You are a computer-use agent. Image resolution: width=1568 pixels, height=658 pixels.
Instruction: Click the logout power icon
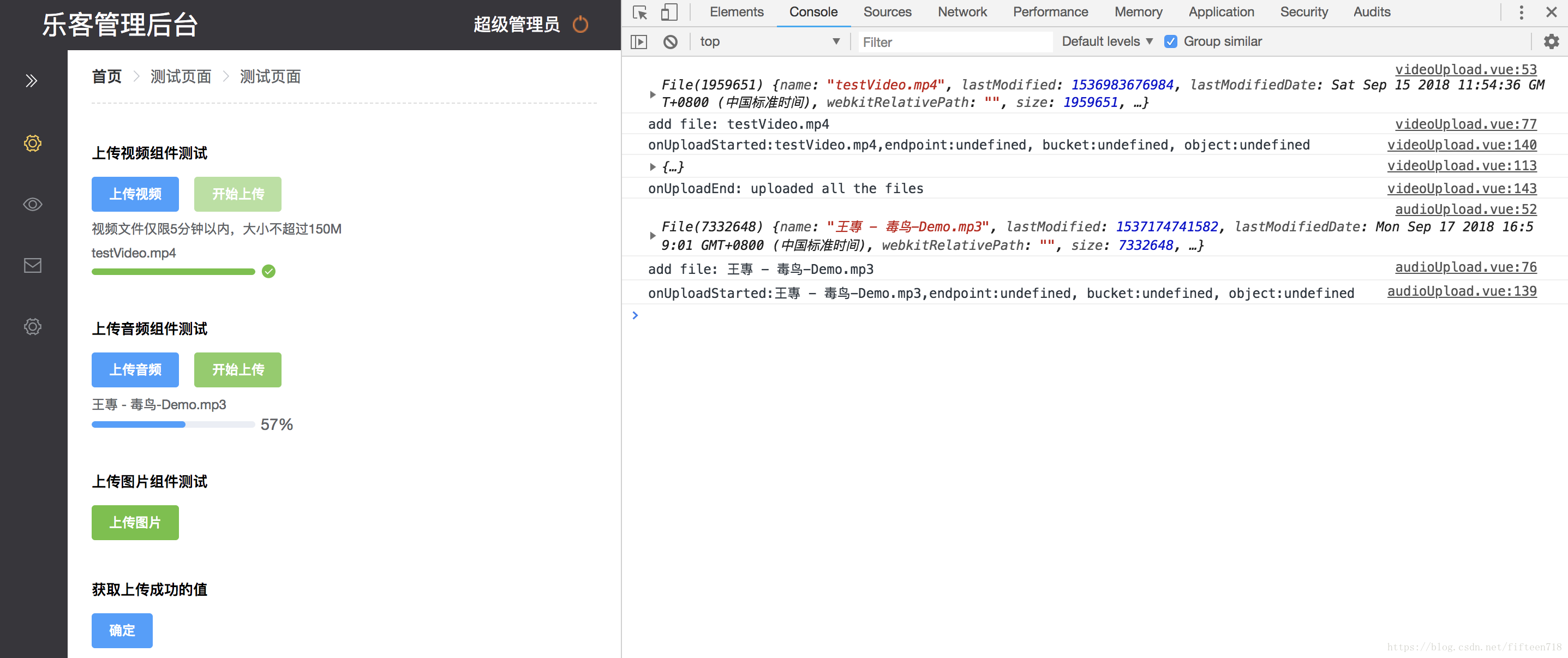[x=580, y=25]
